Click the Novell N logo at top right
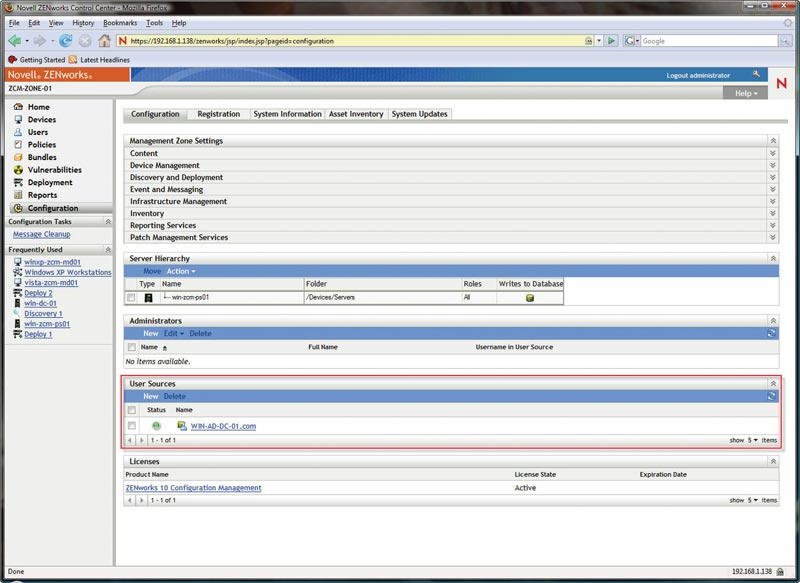Screen dimensions: 800x583 pos(782,83)
